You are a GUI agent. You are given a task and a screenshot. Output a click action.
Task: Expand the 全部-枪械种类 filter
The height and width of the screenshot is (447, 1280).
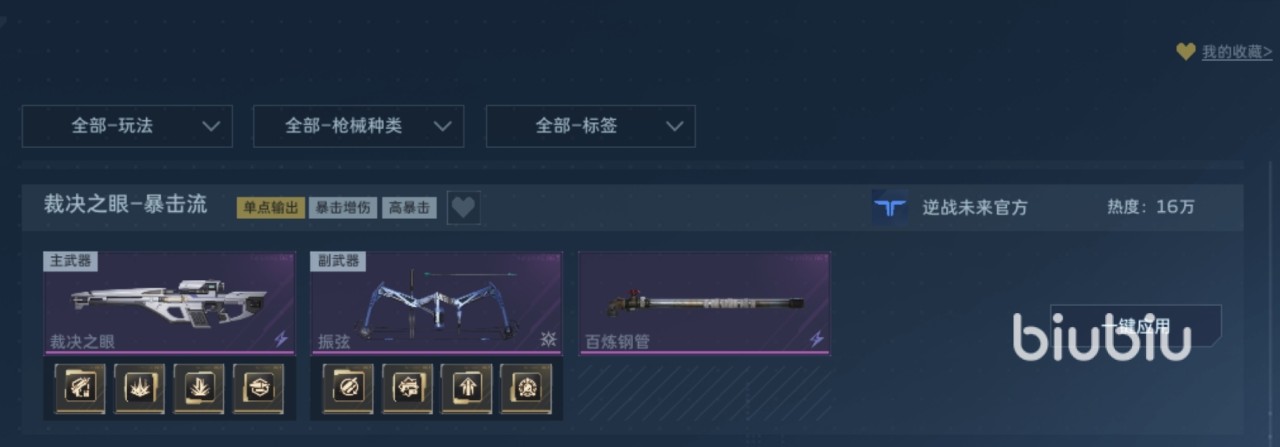click(358, 126)
